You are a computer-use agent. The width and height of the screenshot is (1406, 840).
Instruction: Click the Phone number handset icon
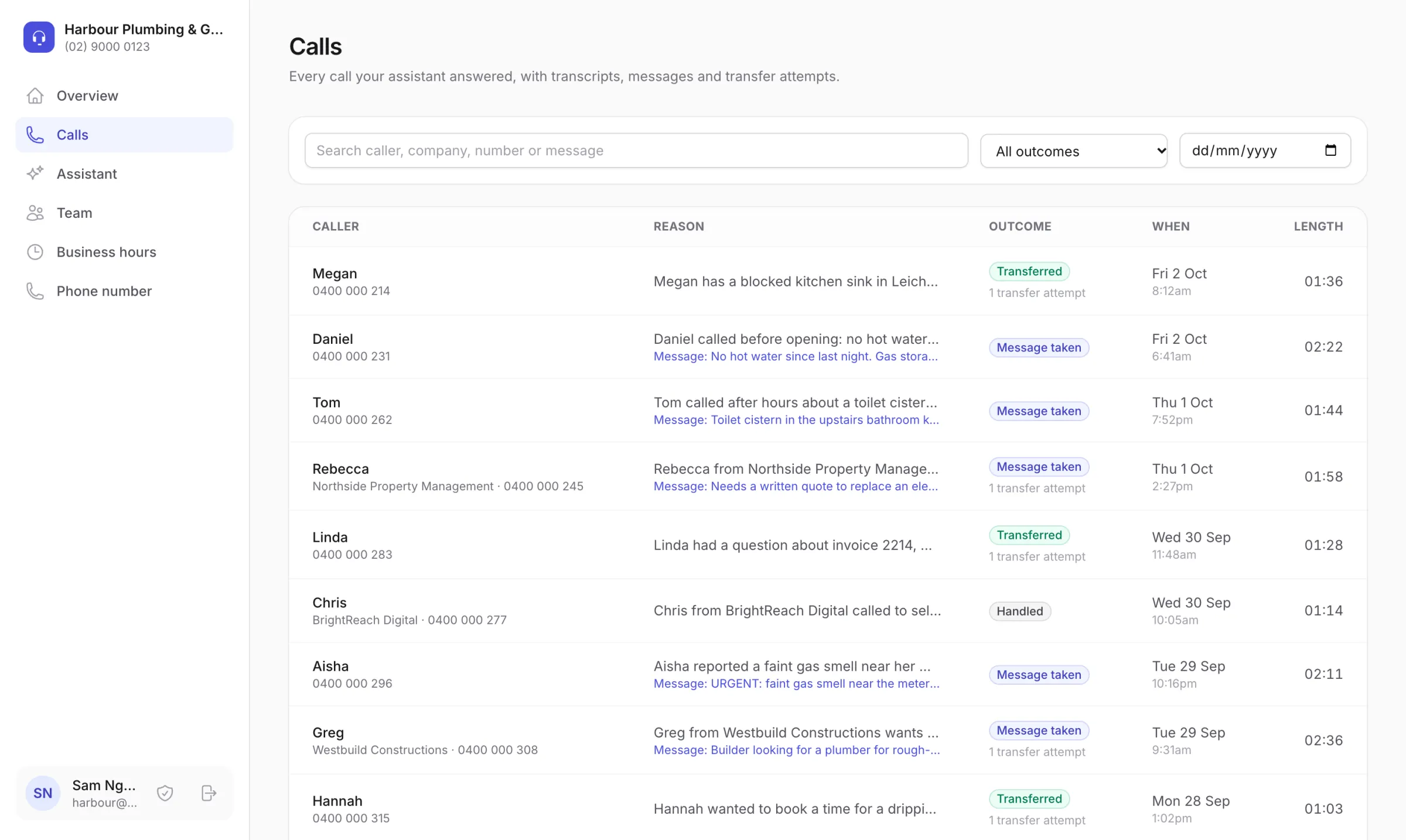click(35, 291)
